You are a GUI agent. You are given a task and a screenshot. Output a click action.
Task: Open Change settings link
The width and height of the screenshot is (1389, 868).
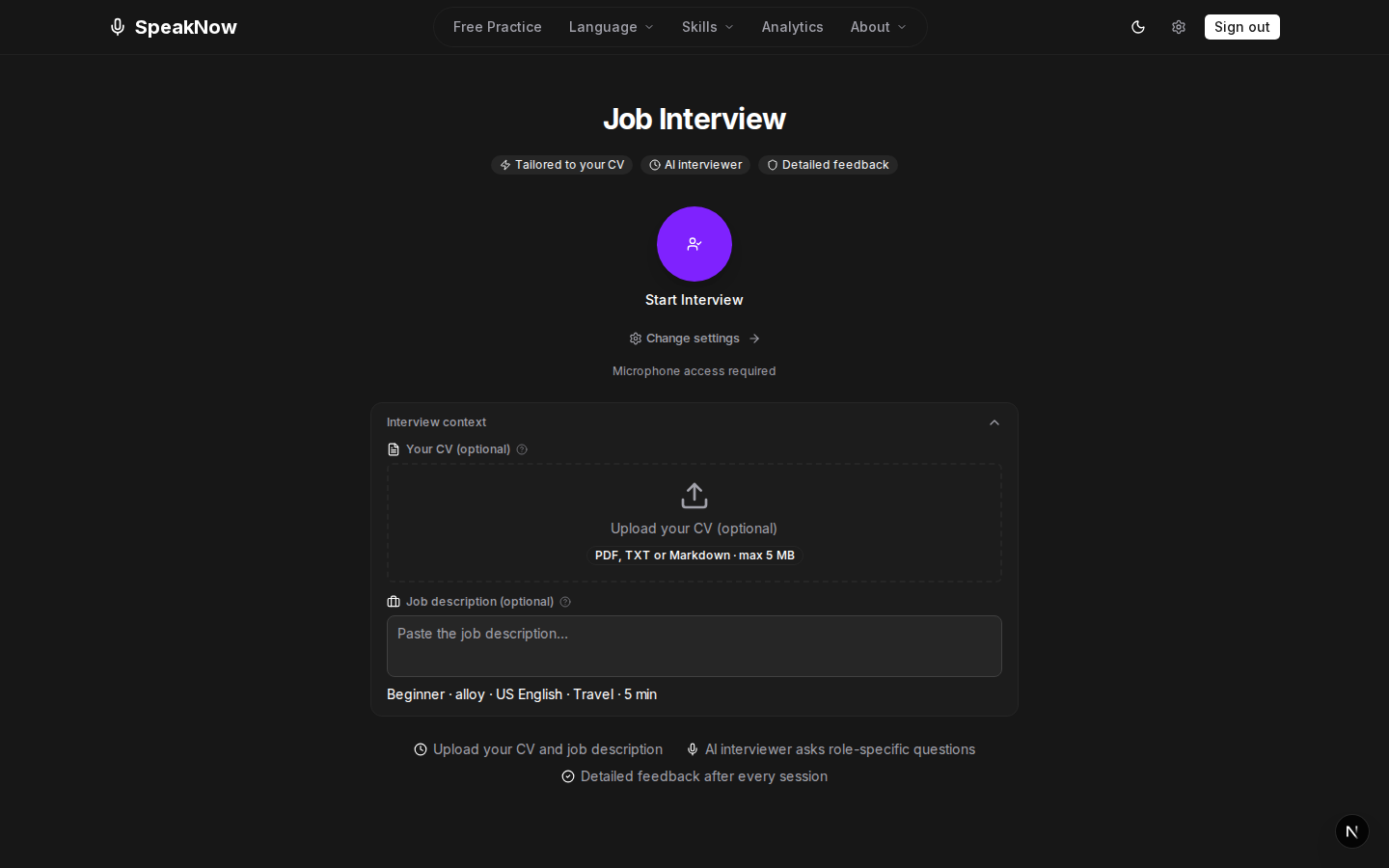pyautogui.click(x=694, y=339)
